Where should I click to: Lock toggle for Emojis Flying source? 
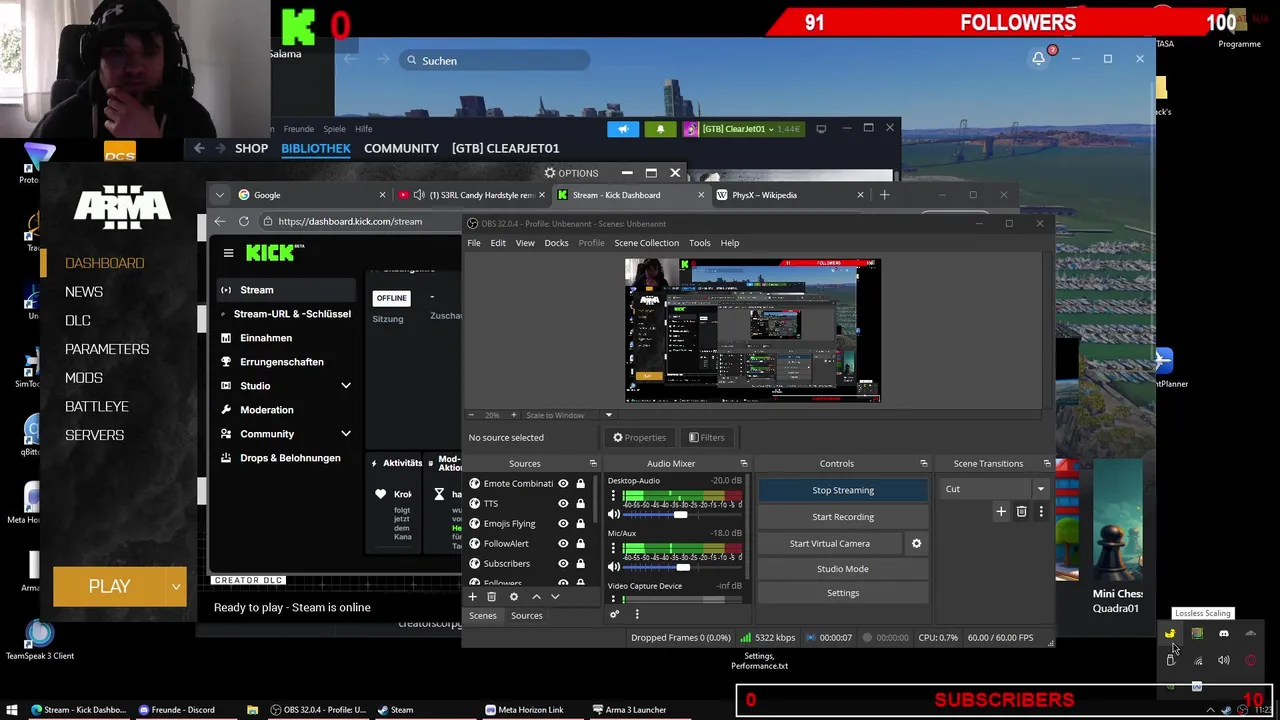pyautogui.click(x=580, y=524)
